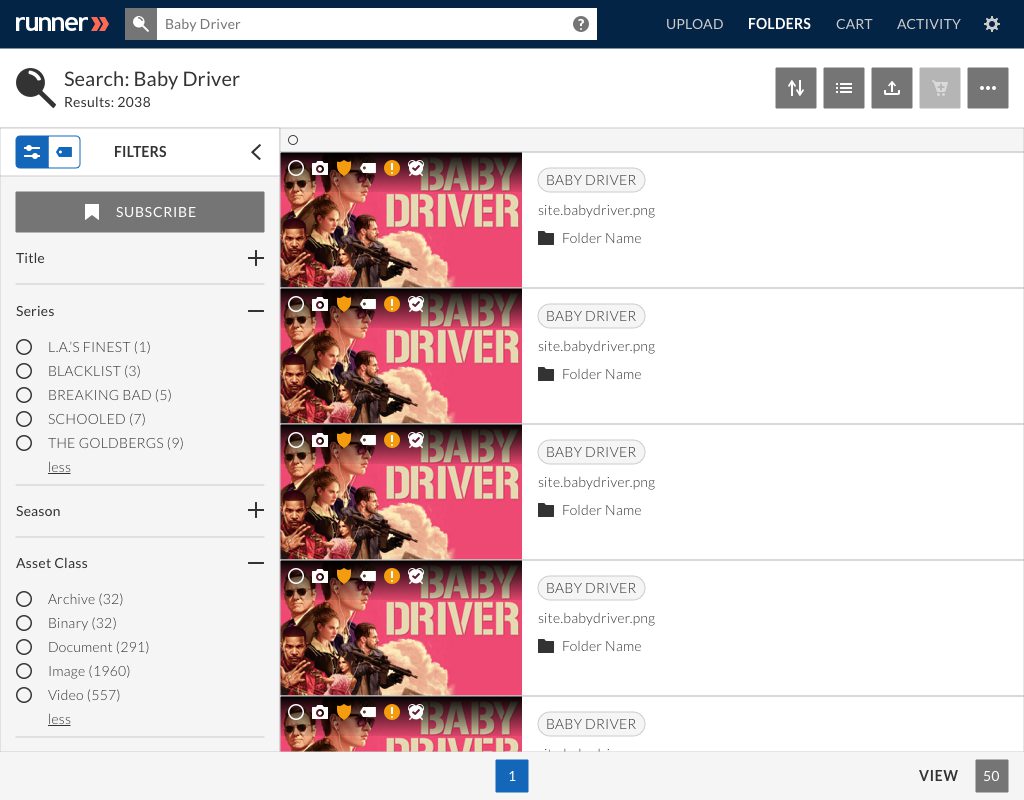This screenshot has height=800, width=1024.
Task: Click alarm check icon on fourth result thumbnail
Action: point(416,576)
